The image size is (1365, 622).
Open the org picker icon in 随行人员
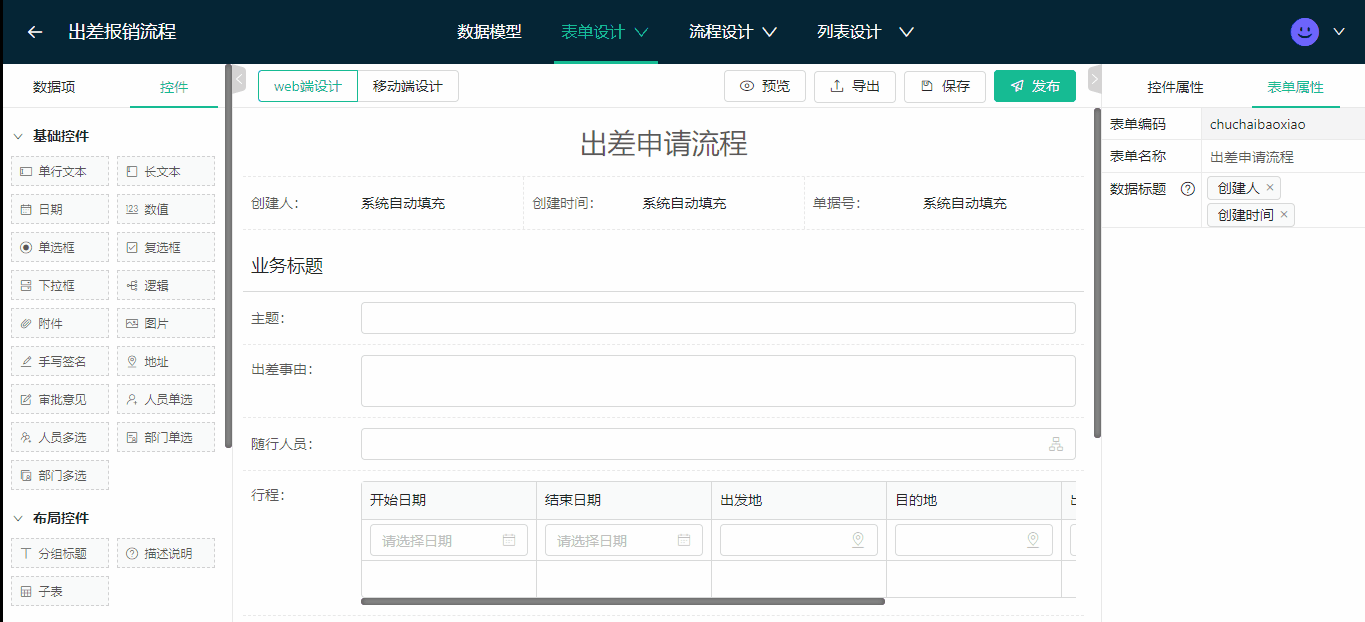(x=1056, y=444)
